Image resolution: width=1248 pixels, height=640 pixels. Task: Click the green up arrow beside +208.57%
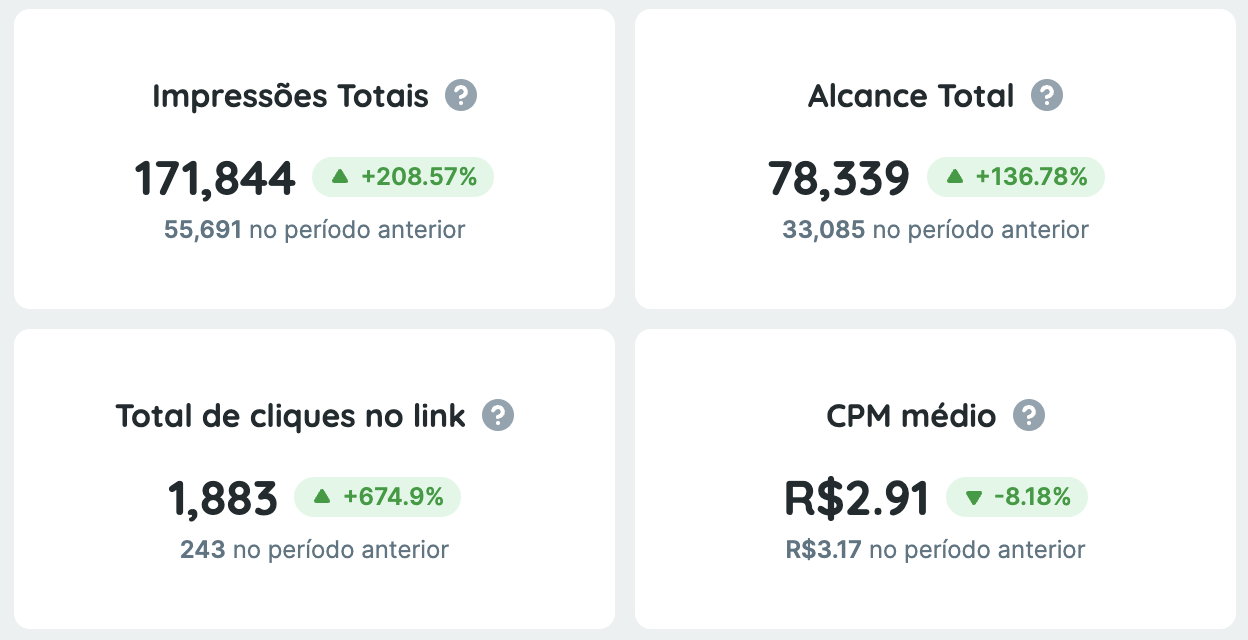click(340, 177)
